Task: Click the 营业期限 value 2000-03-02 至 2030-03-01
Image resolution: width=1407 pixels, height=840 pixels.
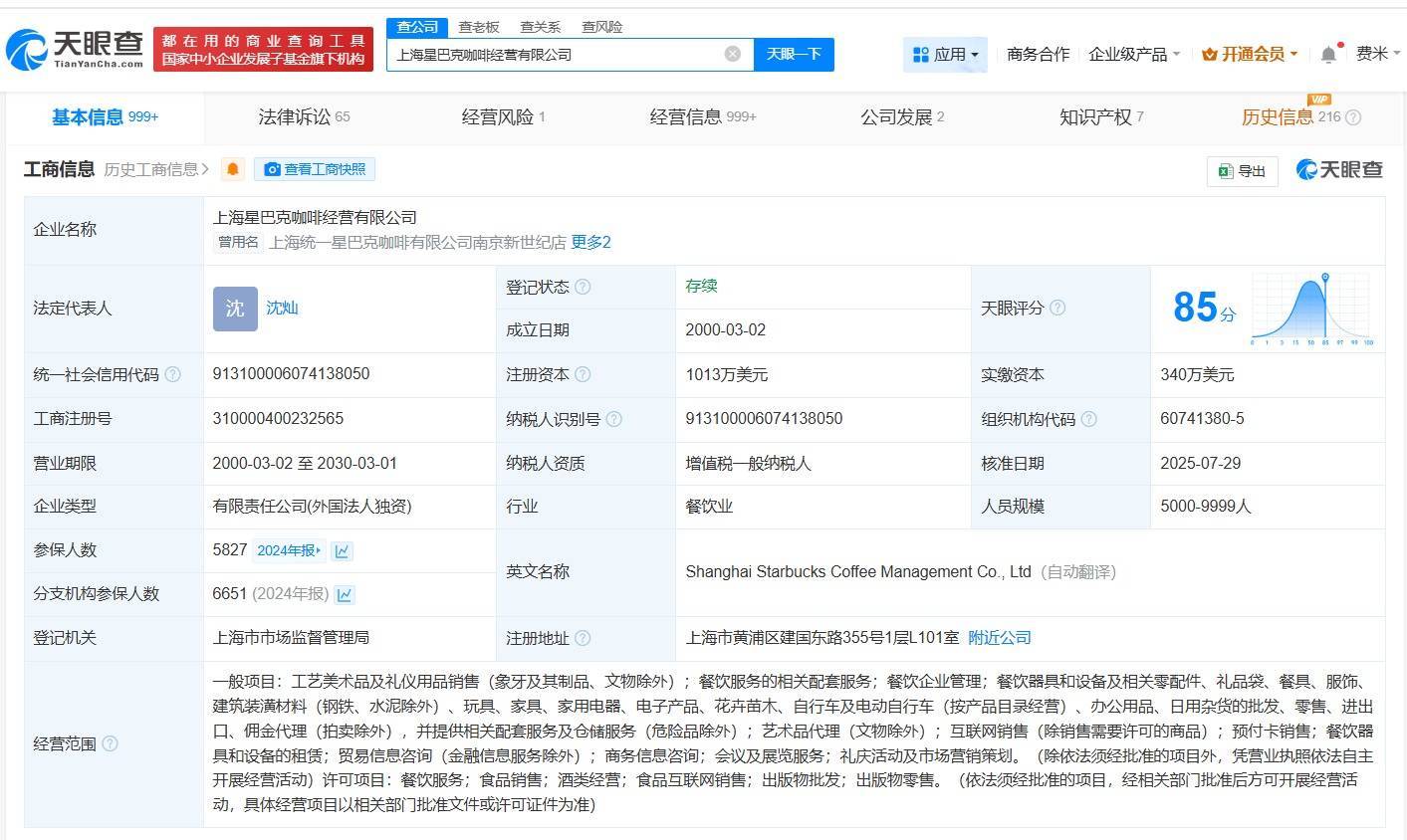Action: 305,463
